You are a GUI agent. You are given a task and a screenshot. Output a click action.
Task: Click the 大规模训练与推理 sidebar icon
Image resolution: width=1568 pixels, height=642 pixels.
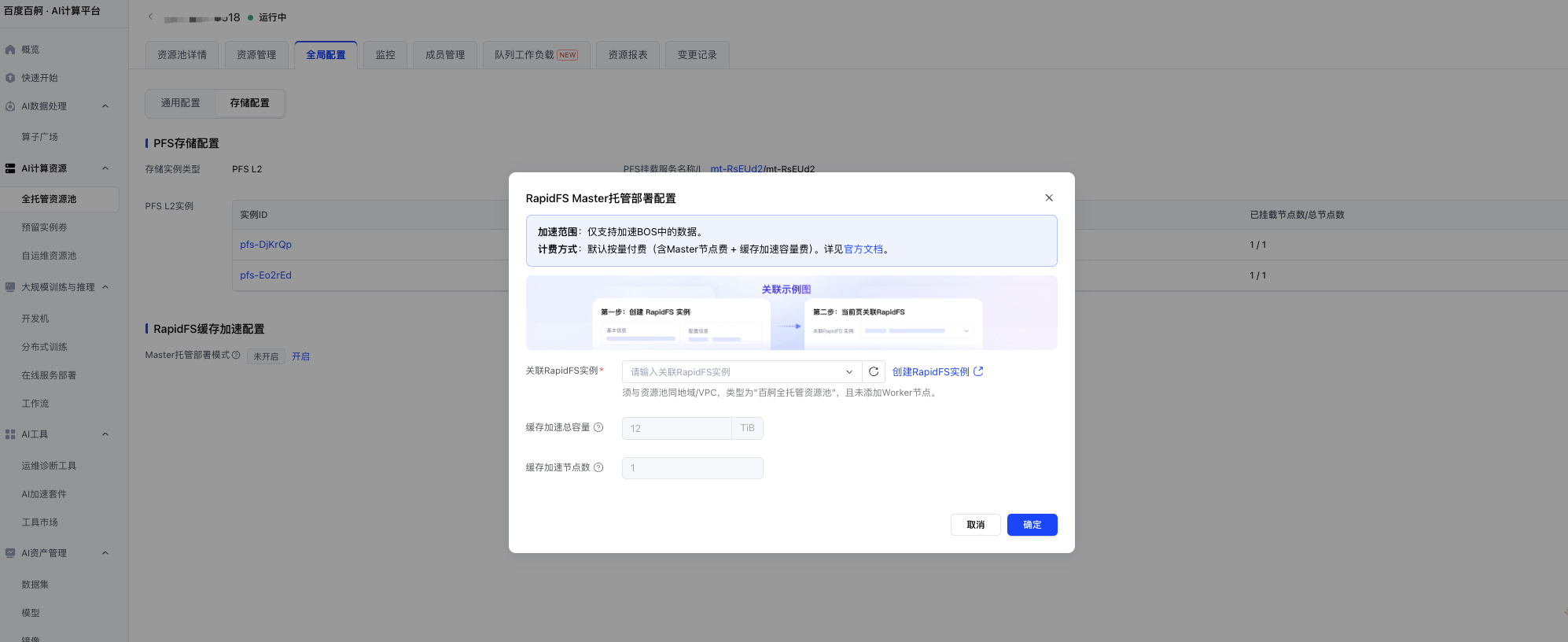10,287
